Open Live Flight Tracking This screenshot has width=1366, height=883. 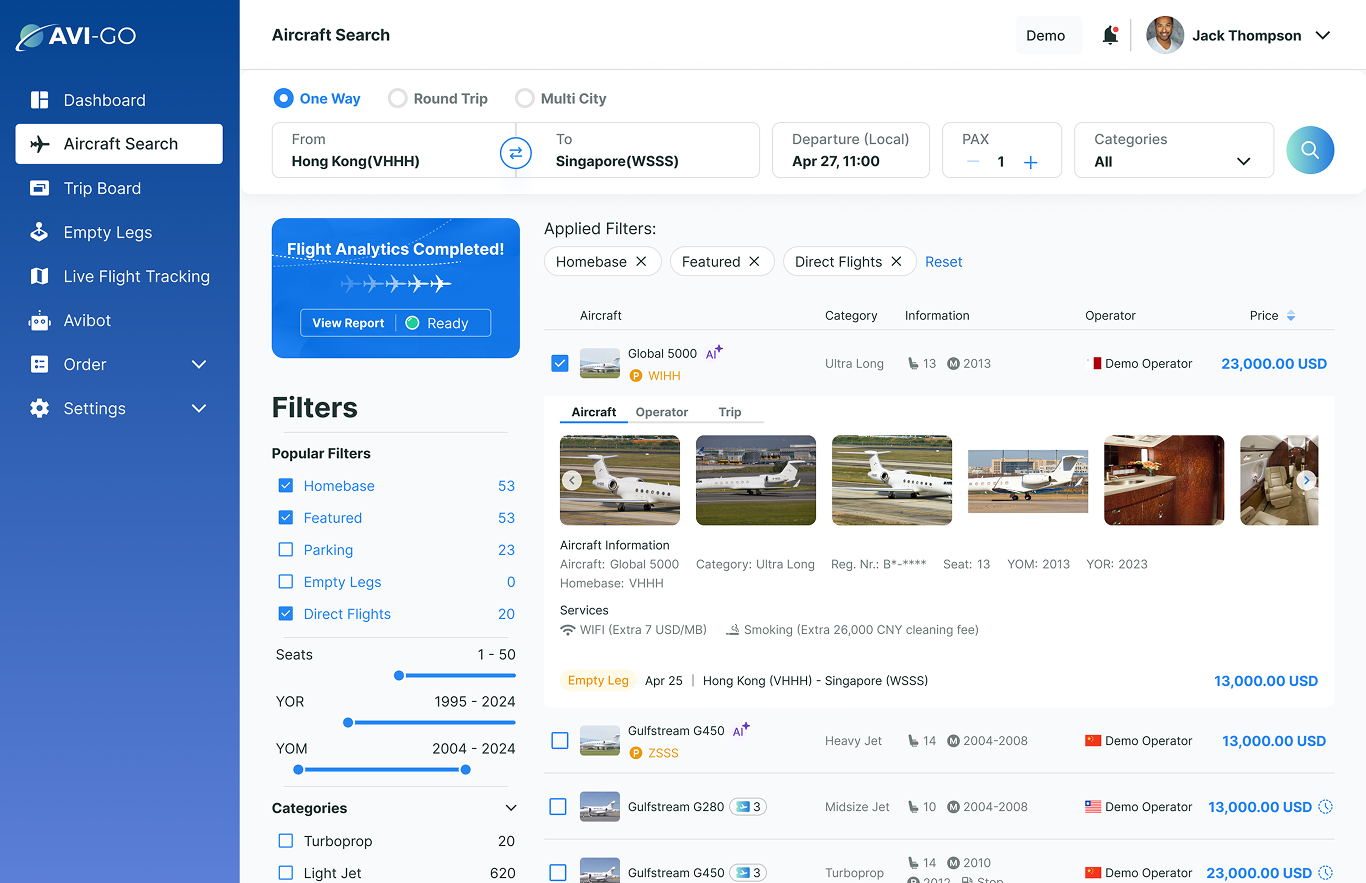pos(120,276)
